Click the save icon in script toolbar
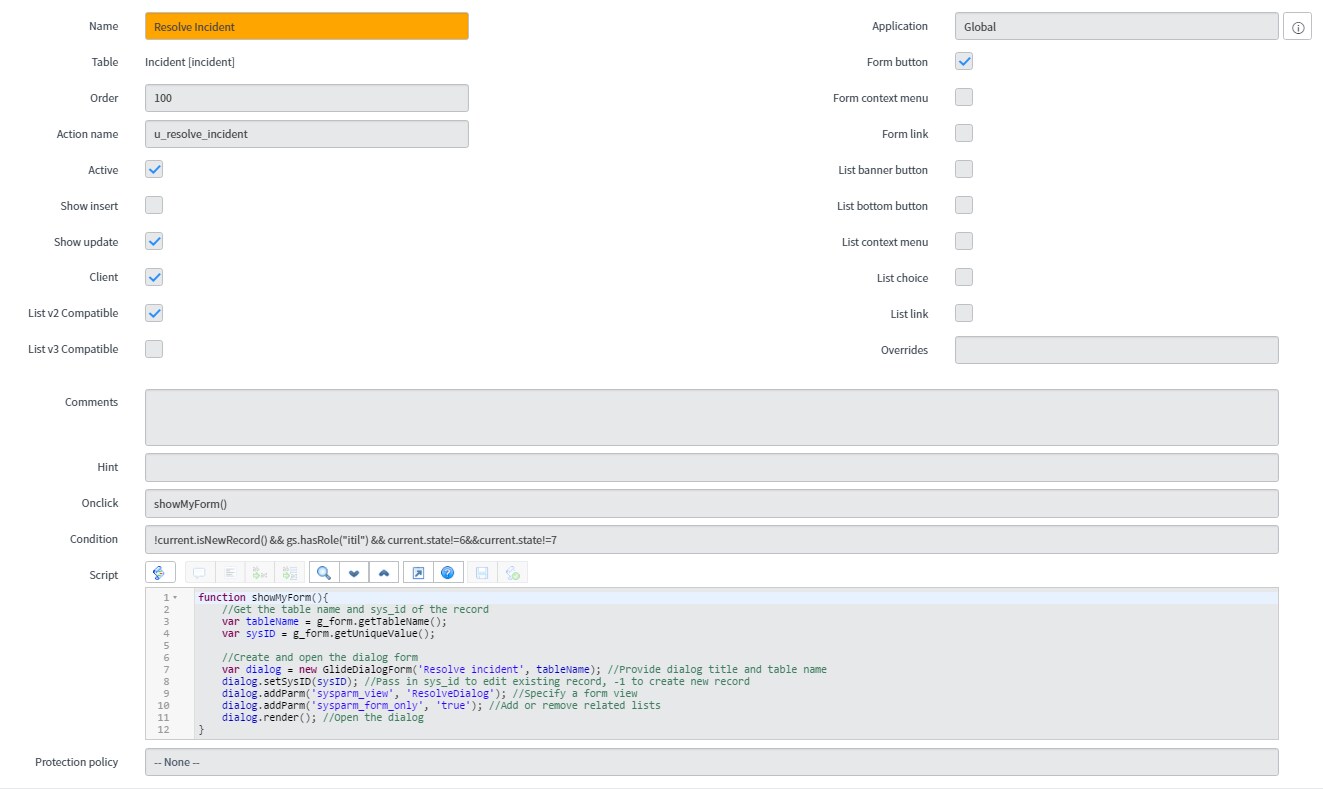This screenshot has width=1323, height=789. [x=482, y=572]
